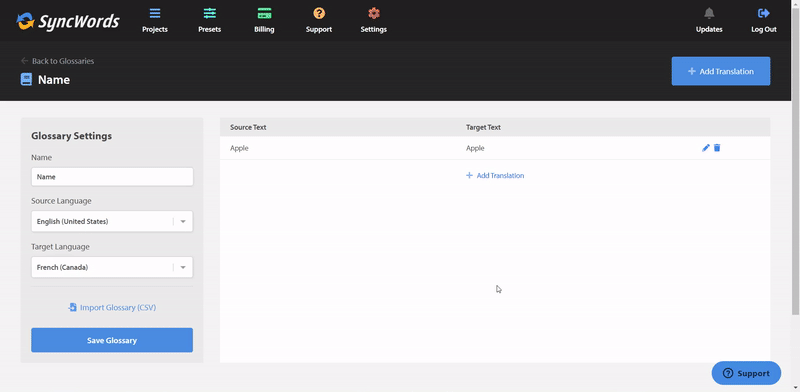
Task: Delete the Apple translation row
Action: click(x=717, y=148)
